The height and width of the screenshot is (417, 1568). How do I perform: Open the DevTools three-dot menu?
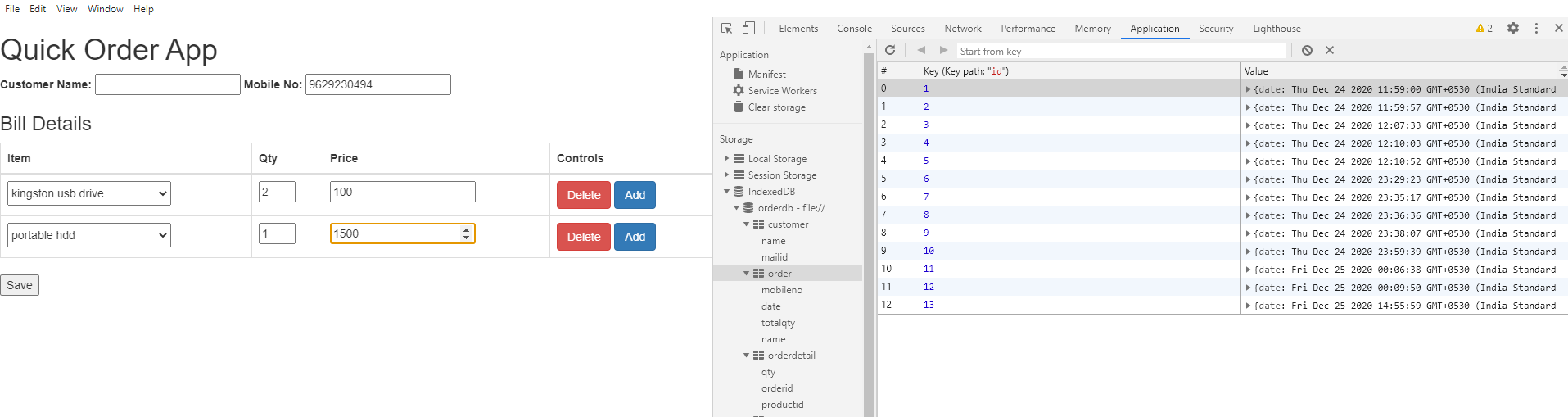[1536, 28]
